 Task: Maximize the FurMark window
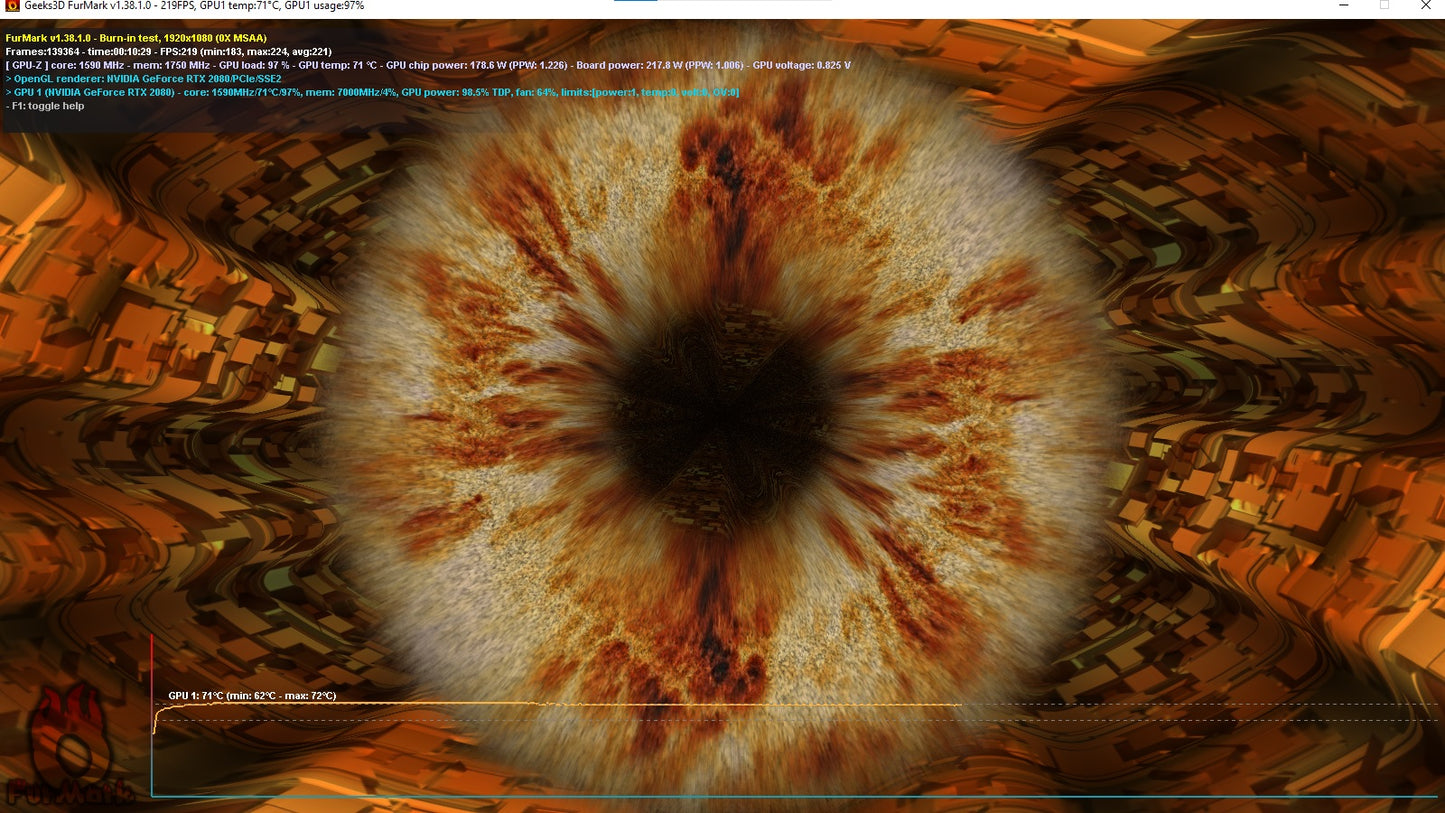tap(1384, 5)
